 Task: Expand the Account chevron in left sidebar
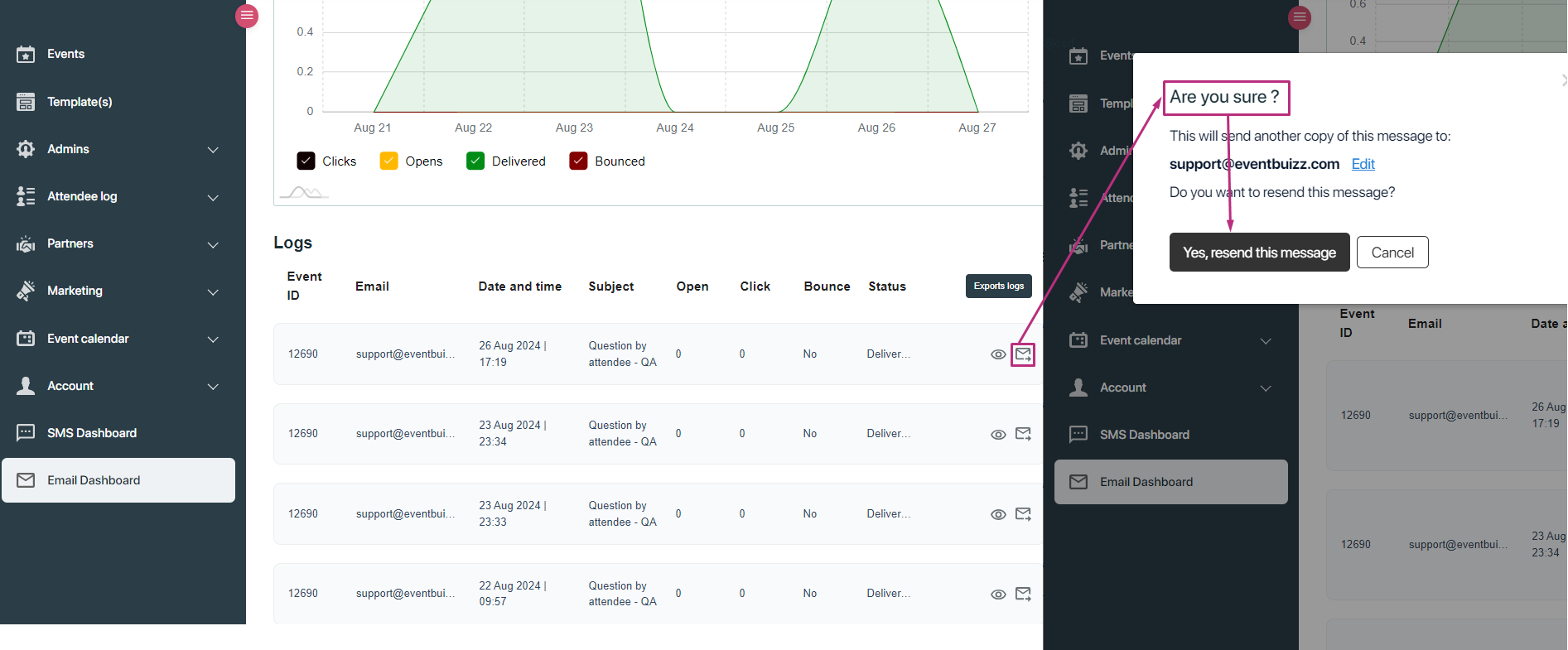click(x=213, y=387)
